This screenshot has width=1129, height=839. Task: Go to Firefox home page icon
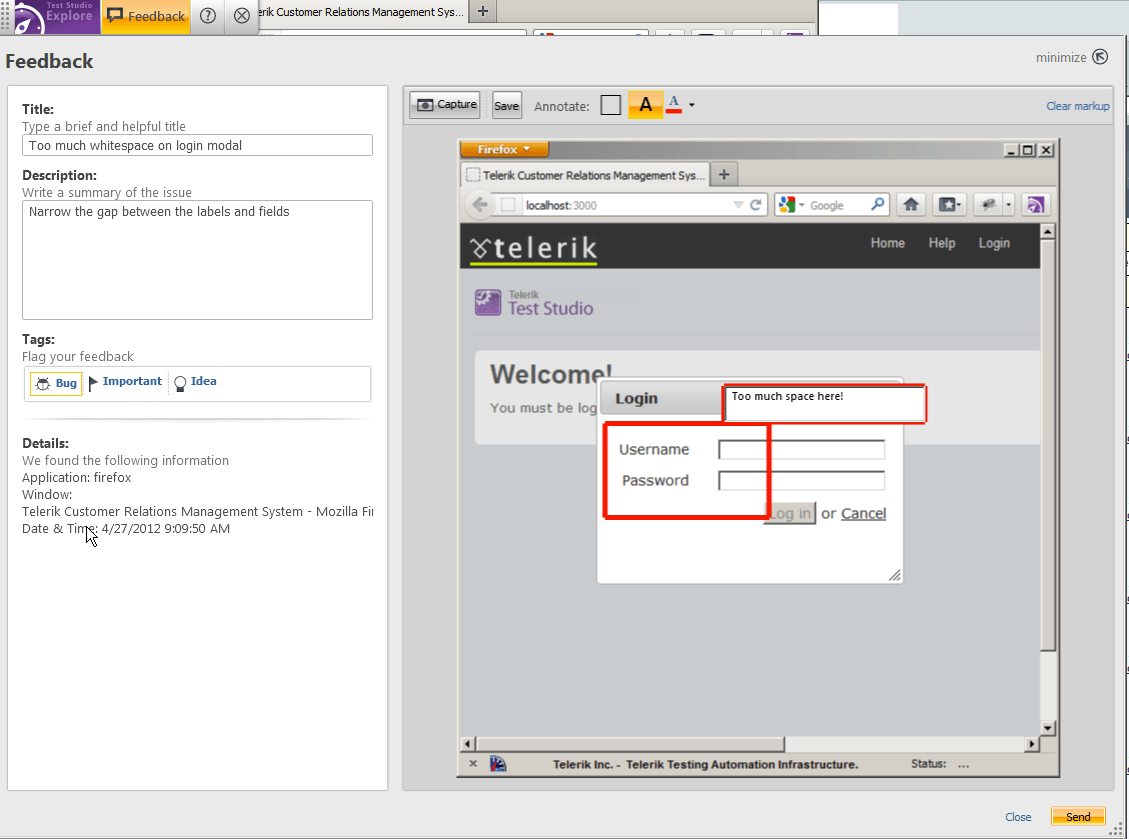pyautogui.click(x=911, y=205)
